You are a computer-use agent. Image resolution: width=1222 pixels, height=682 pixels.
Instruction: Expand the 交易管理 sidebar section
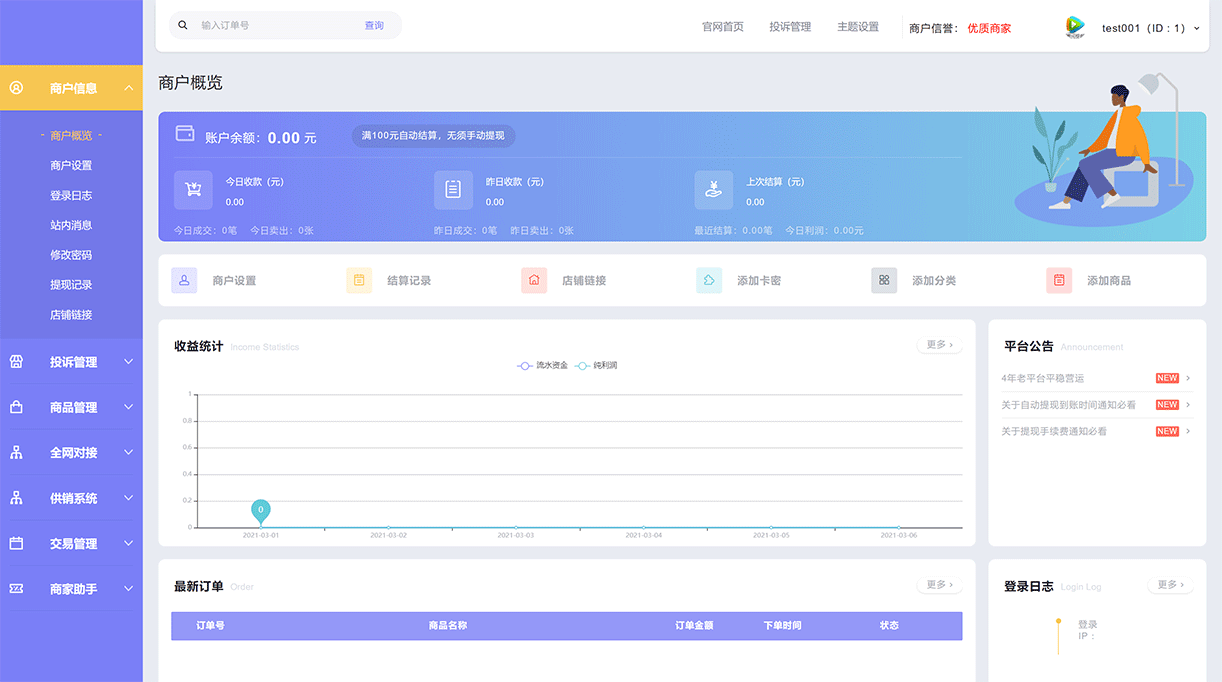pos(72,543)
